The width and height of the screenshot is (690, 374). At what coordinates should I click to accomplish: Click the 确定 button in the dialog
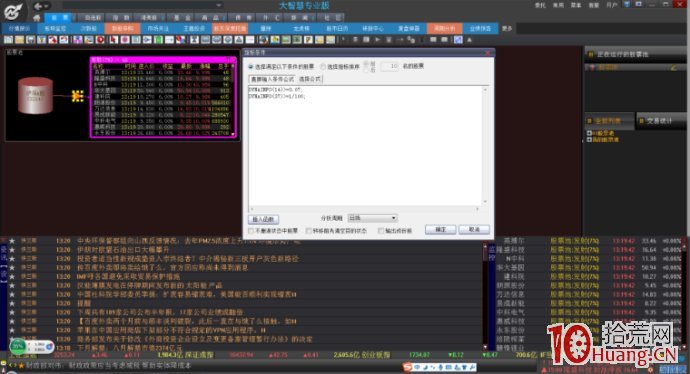(x=440, y=229)
